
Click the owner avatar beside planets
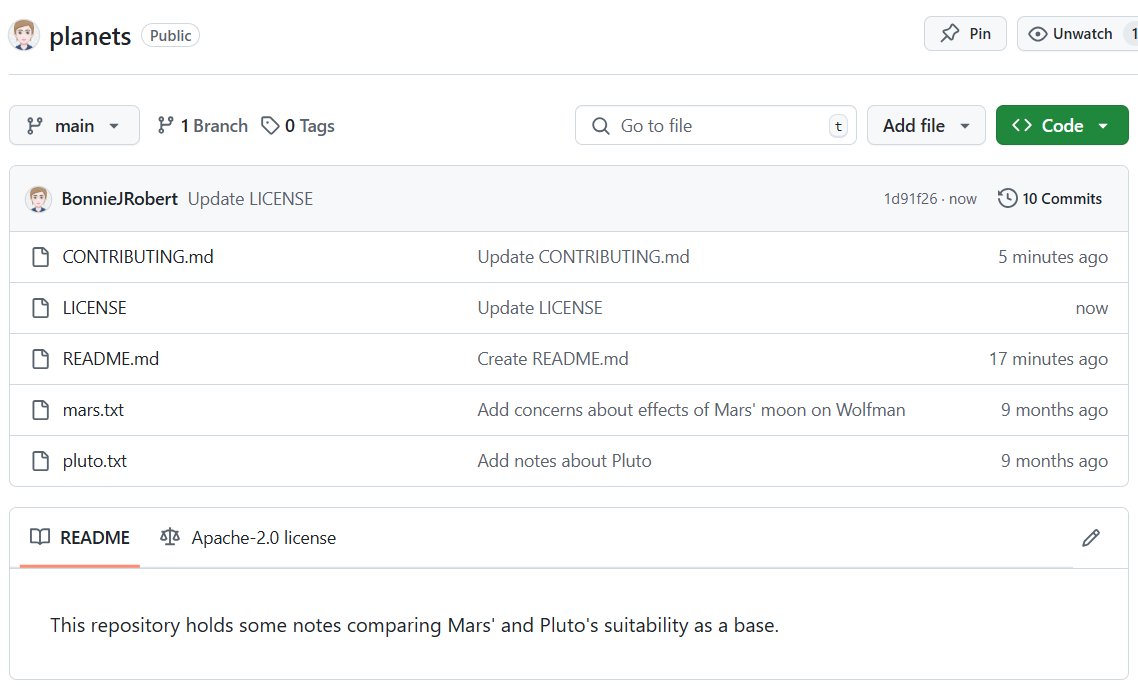click(24, 35)
